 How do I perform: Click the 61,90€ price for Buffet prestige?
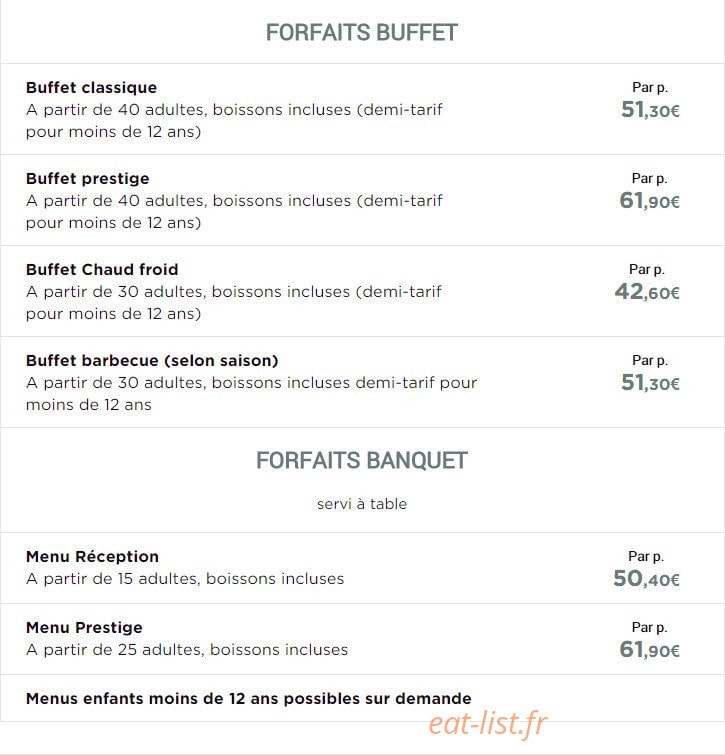click(649, 201)
